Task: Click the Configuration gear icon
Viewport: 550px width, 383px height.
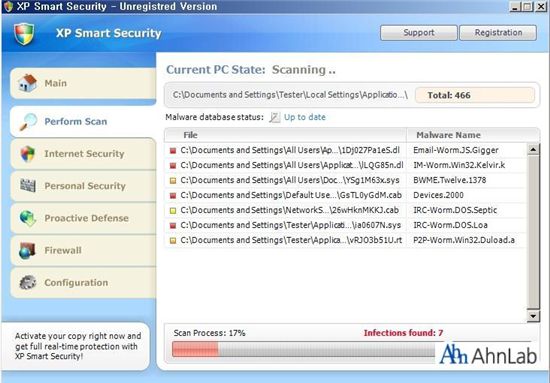Action: (28, 283)
